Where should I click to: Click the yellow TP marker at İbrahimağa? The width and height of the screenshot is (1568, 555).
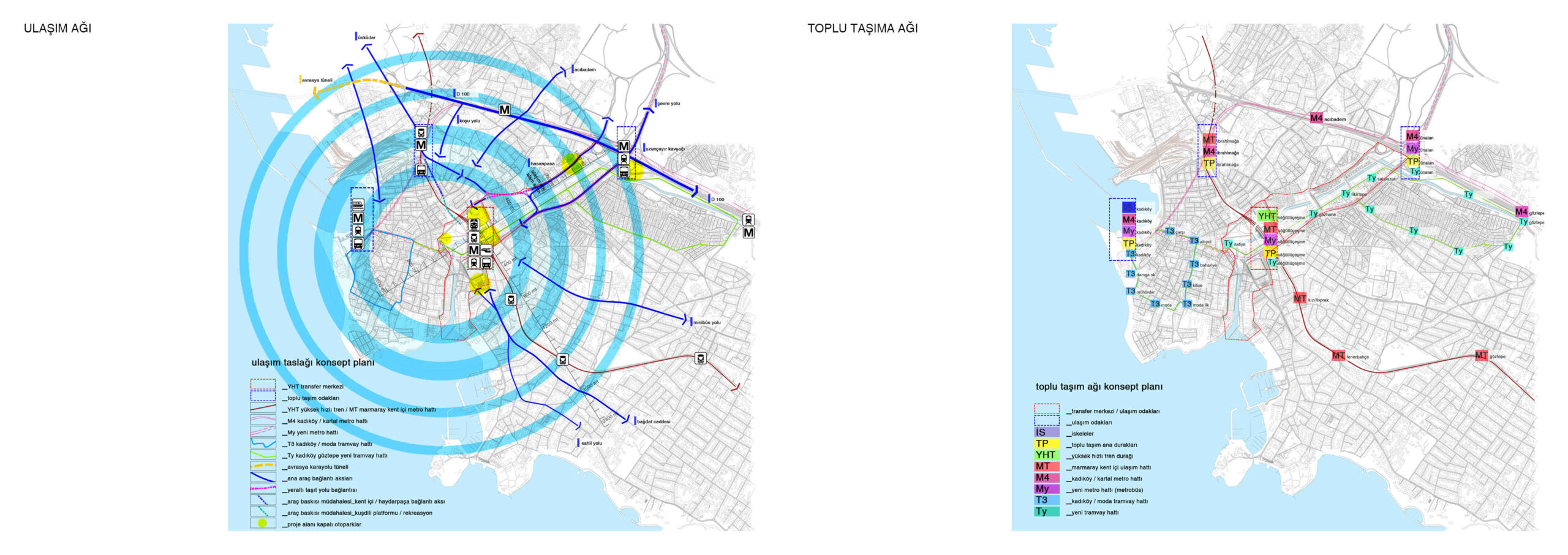pyautogui.click(x=1208, y=163)
